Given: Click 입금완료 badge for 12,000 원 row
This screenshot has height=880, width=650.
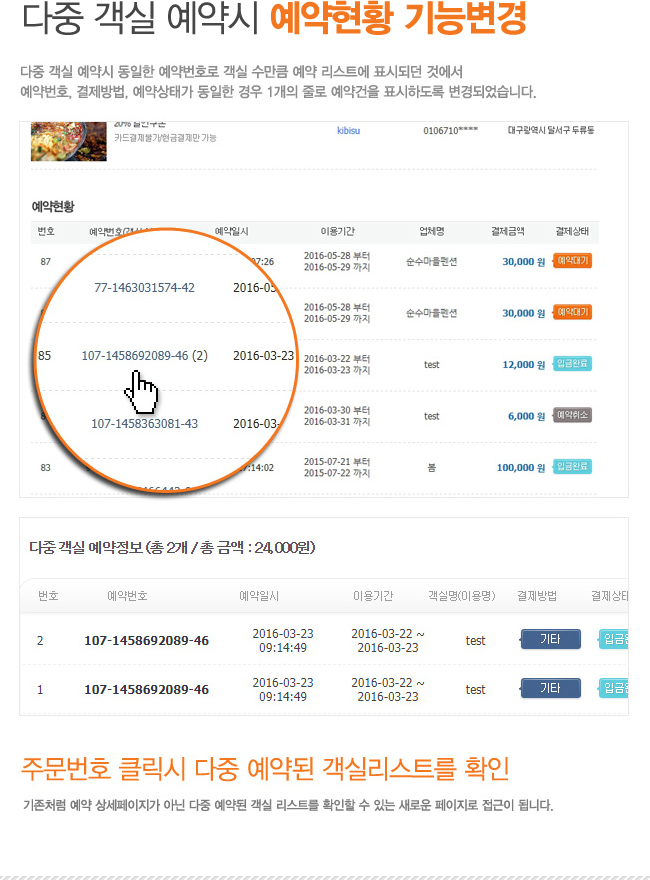Looking at the screenshot, I should click(572, 364).
